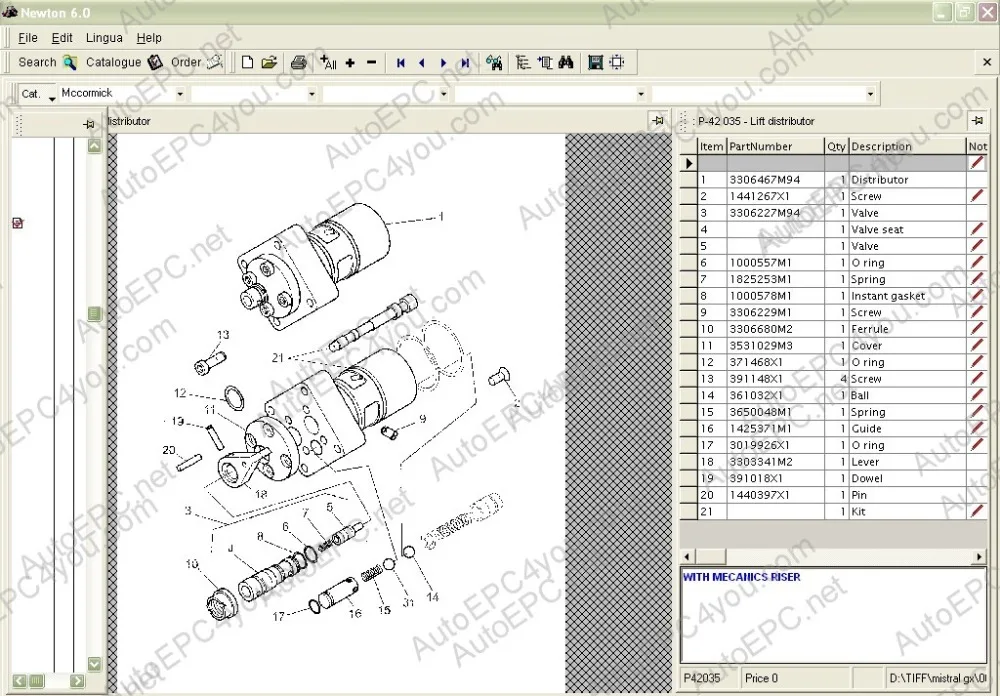This screenshot has width=1000, height=696.
Task: Zoom out using the minus toolbar icon
Action: click(370, 62)
